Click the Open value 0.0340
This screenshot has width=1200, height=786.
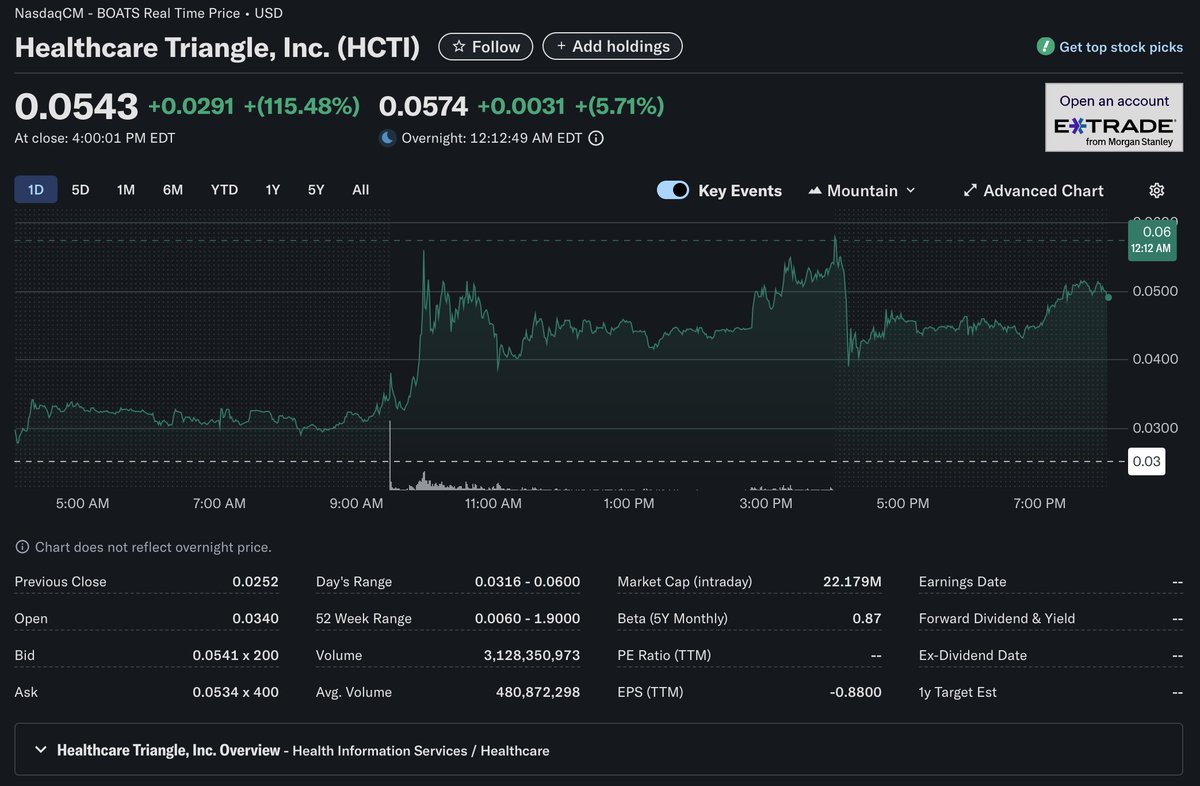click(x=255, y=618)
